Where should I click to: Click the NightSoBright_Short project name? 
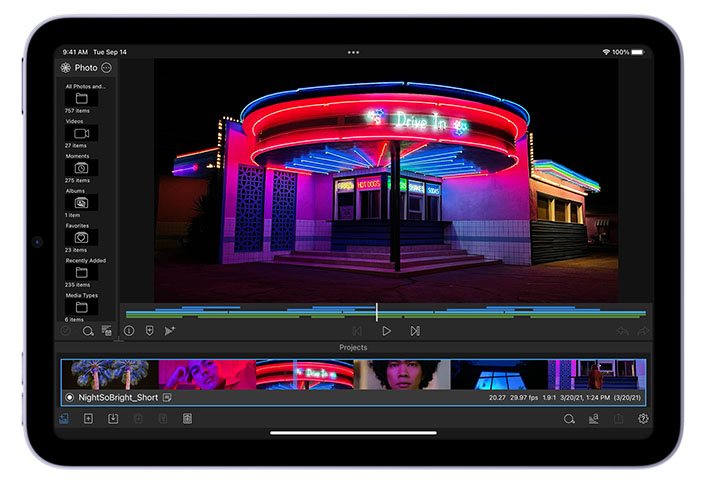tap(118, 397)
